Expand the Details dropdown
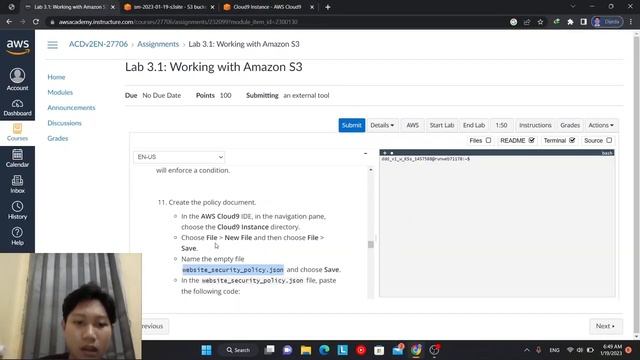This screenshot has height=360, width=640. (x=382, y=125)
